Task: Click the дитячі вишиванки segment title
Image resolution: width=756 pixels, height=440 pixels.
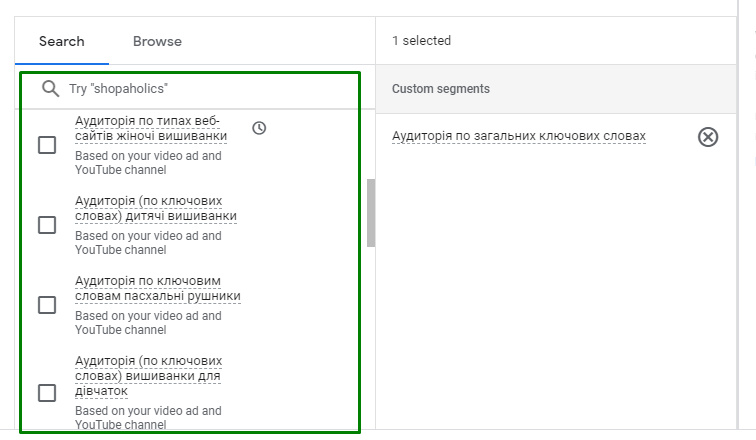Action: pyautogui.click(x=155, y=208)
